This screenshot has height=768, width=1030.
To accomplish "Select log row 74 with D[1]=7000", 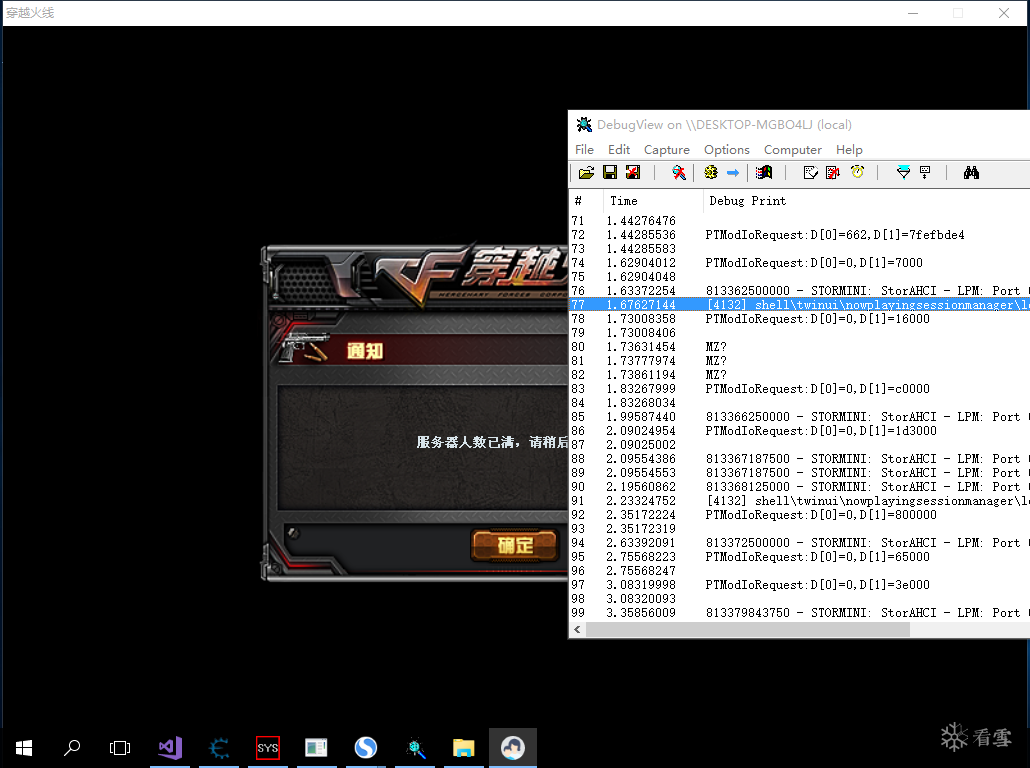I will pos(799,263).
